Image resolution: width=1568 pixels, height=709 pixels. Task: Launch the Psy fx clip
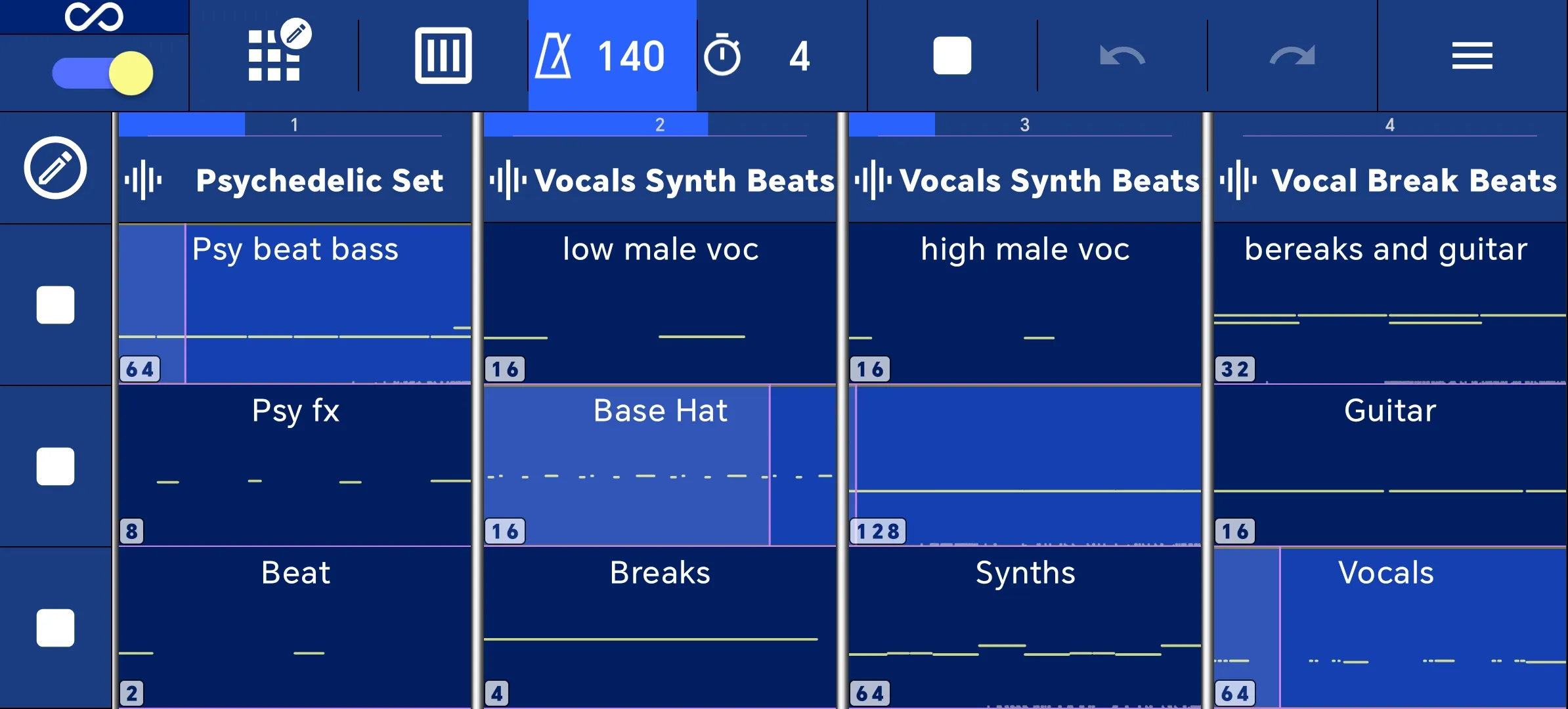pyautogui.click(x=294, y=465)
